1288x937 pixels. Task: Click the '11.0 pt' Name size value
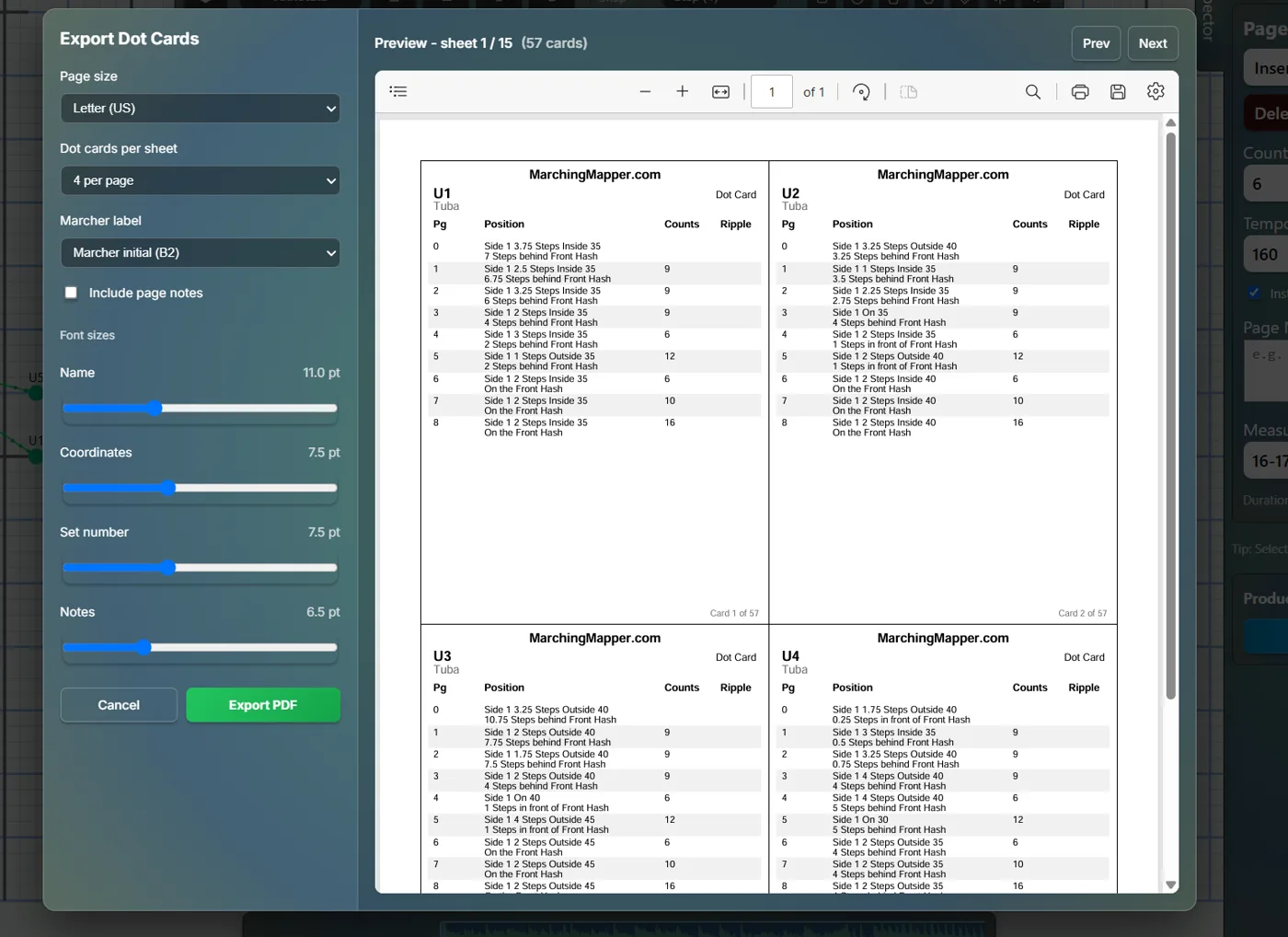click(321, 373)
